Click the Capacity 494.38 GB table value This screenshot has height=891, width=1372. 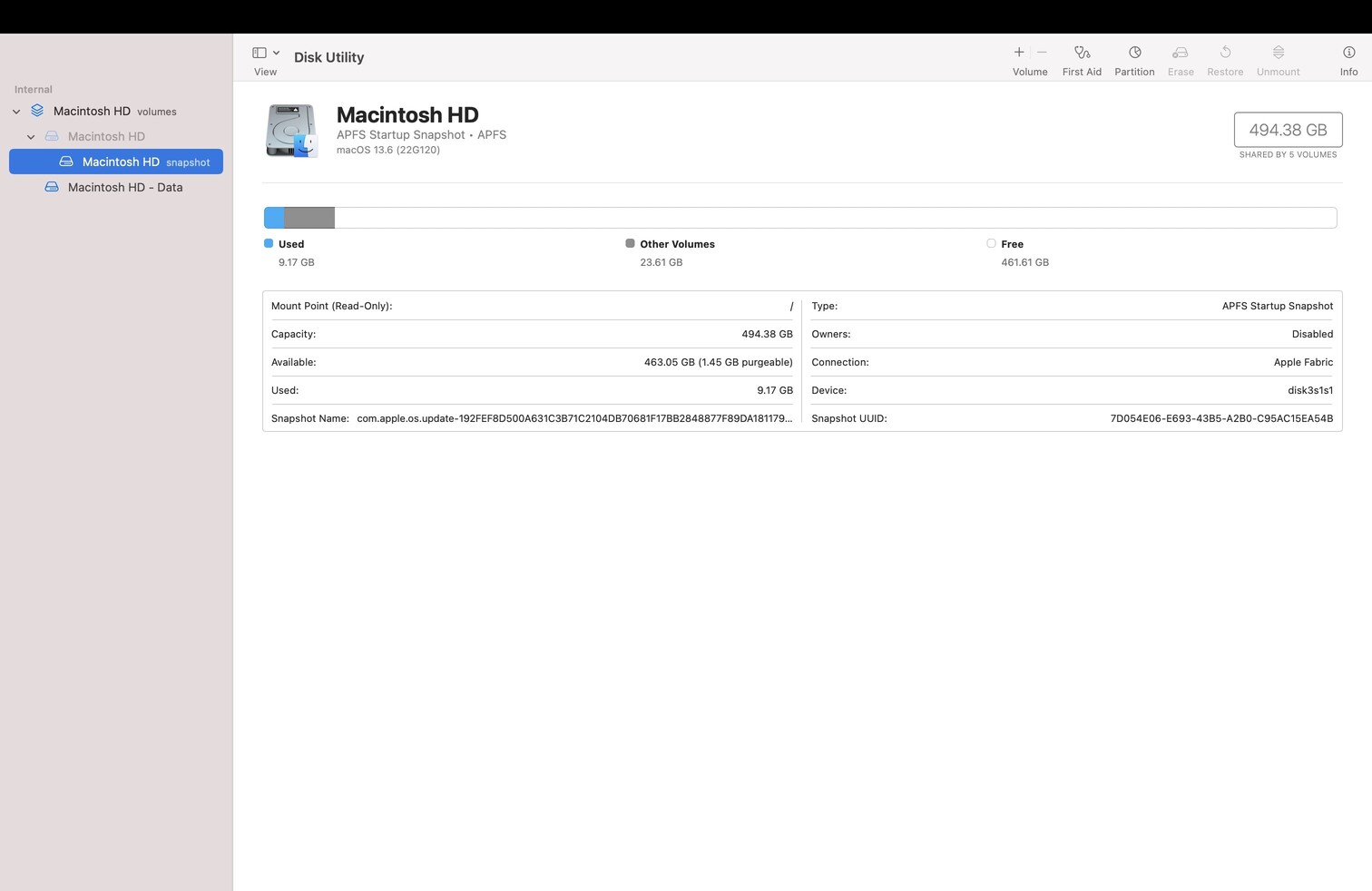coord(767,334)
